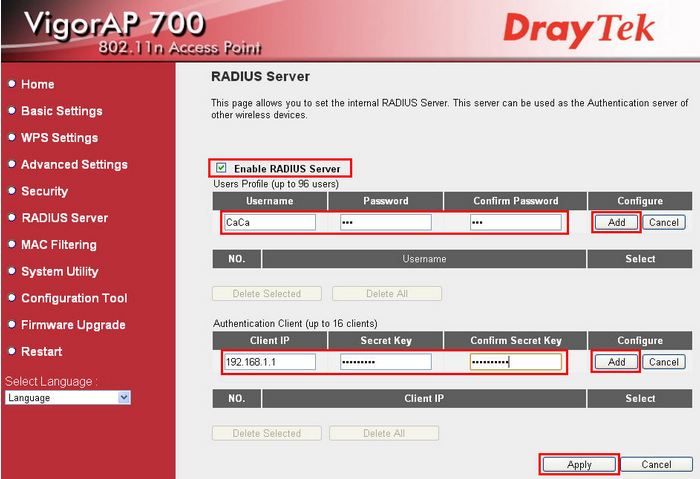Click Restart in the sidebar

tap(41, 351)
